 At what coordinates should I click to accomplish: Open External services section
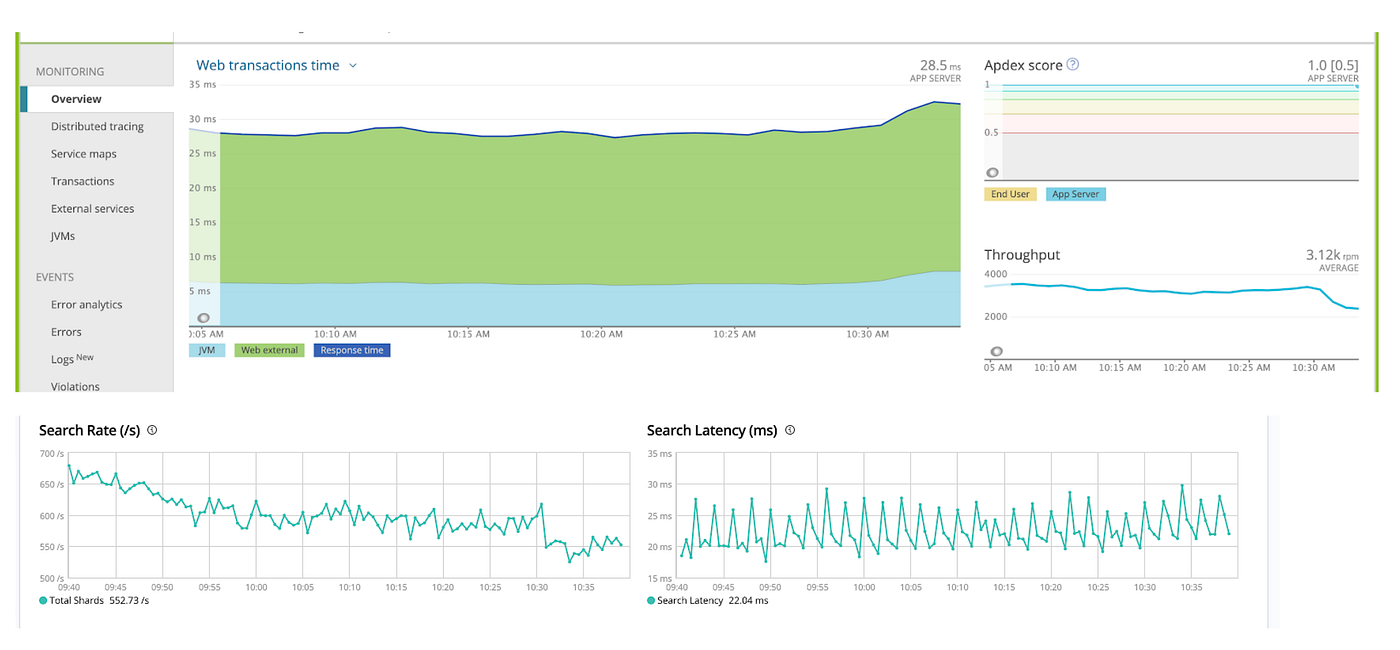click(x=92, y=209)
